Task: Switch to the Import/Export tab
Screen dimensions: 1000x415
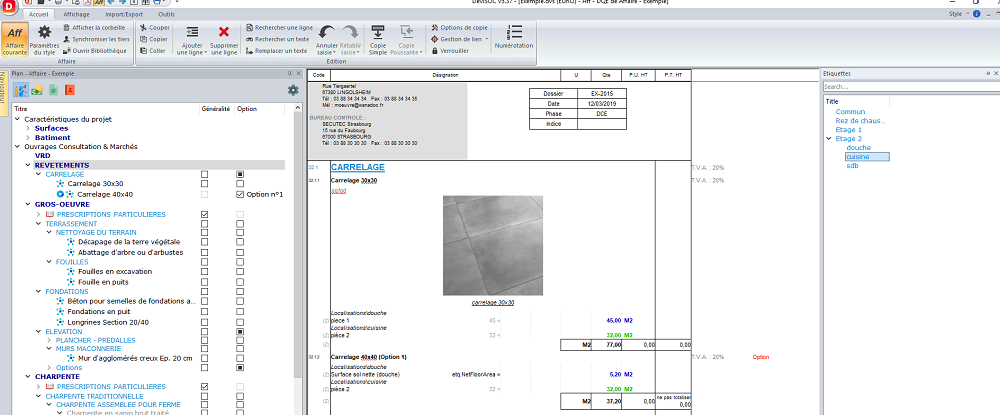Action: (x=124, y=13)
